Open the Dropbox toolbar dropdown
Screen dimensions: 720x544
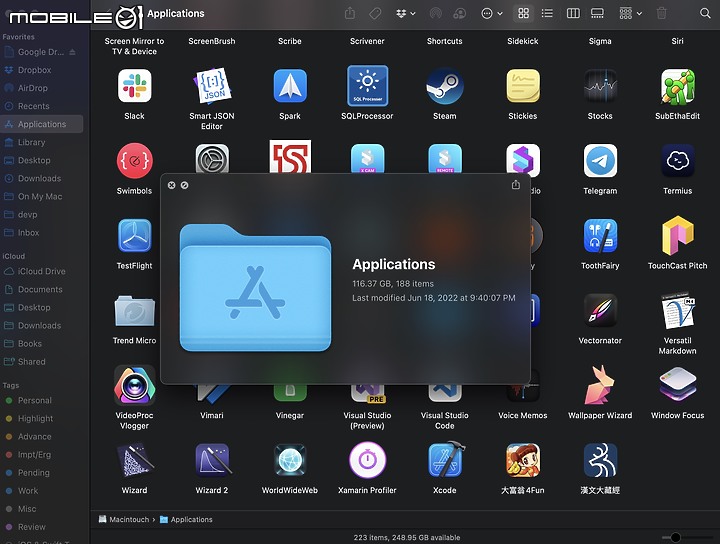click(x=405, y=13)
